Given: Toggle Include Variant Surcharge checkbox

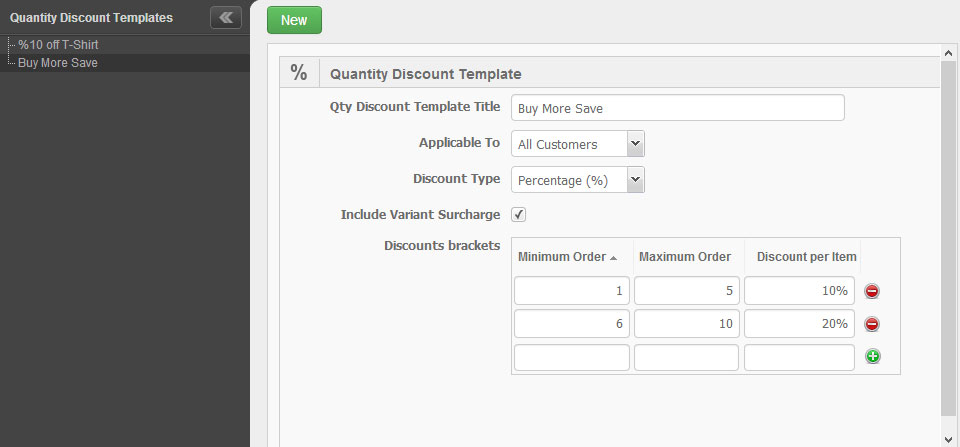Looking at the screenshot, I should [519, 214].
